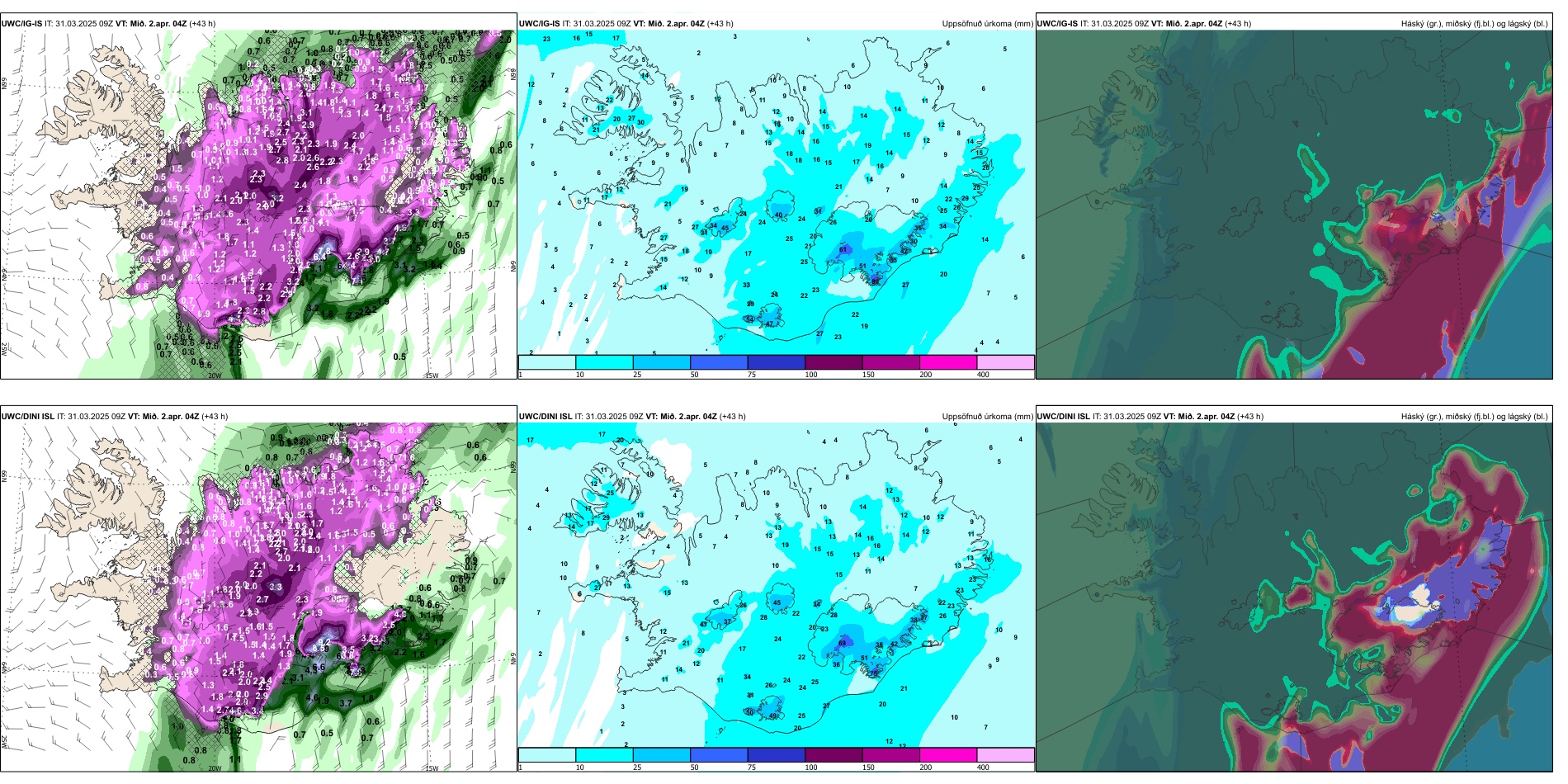
Task: Open the UWC/DINI ISL cloud cover map panel
Action: tap(1294, 597)
